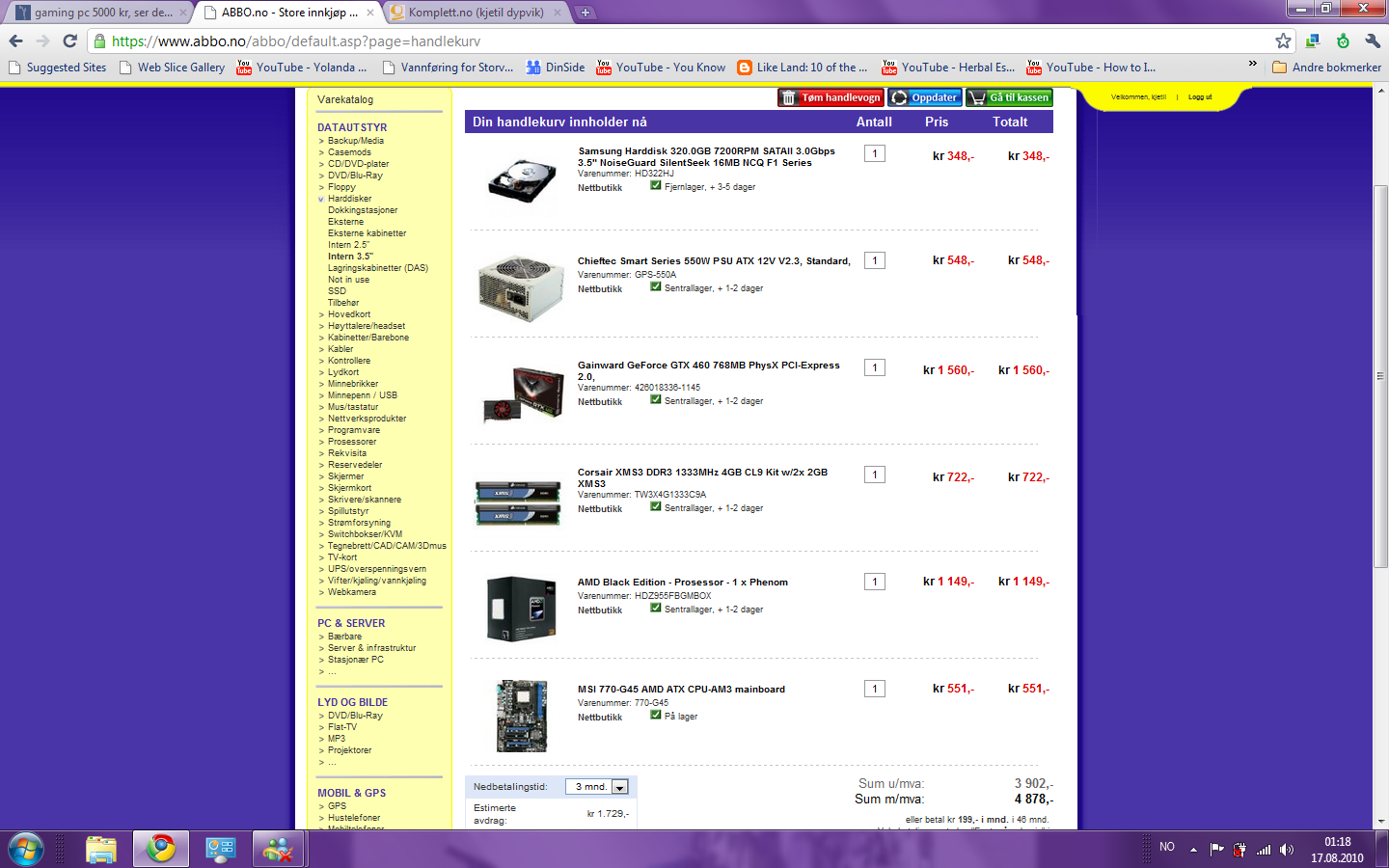
Task: Show more bookmarks with the chevron
Action: (x=1253, y=65)
